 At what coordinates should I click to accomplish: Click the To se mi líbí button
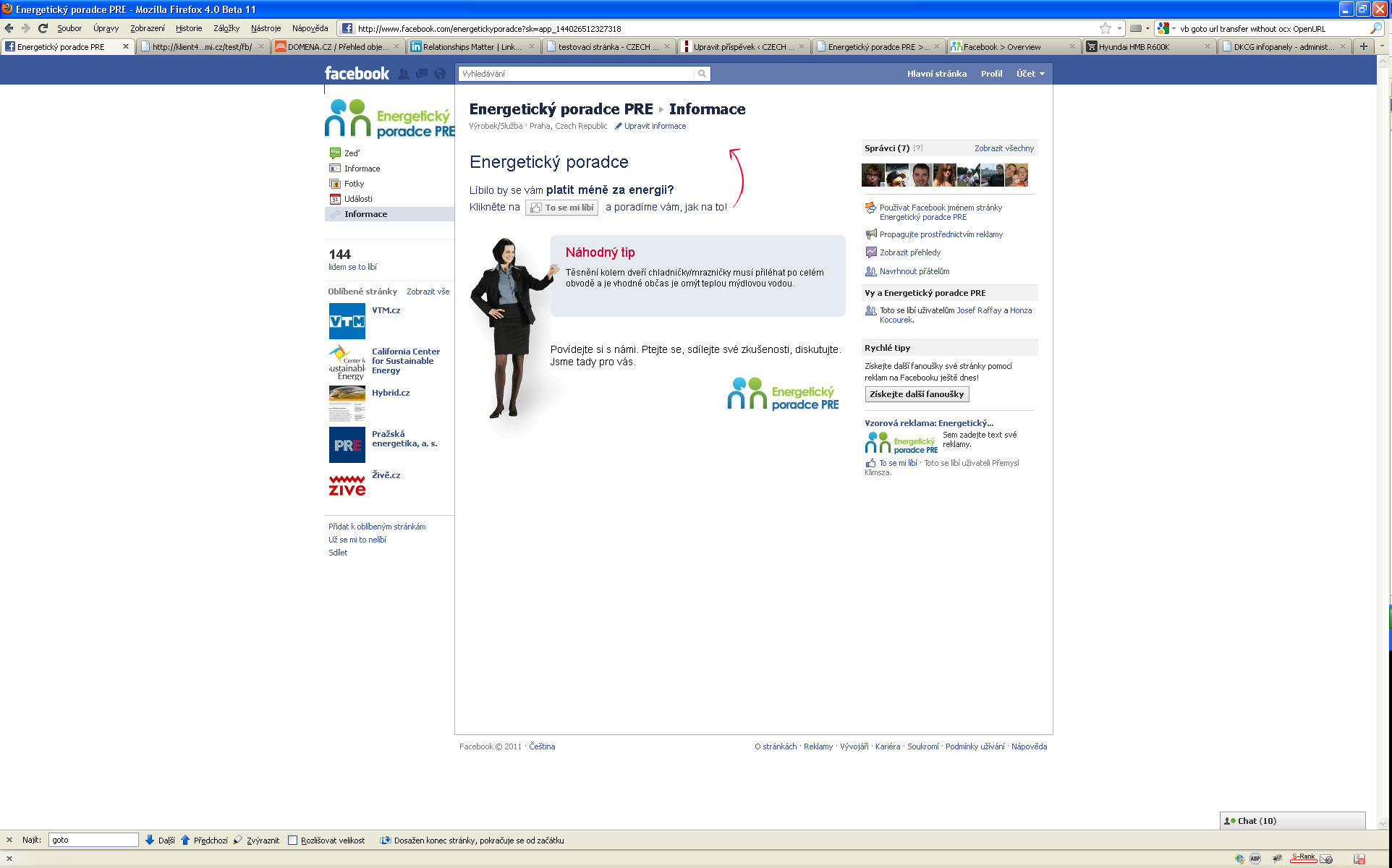click(x=562, y=208)
